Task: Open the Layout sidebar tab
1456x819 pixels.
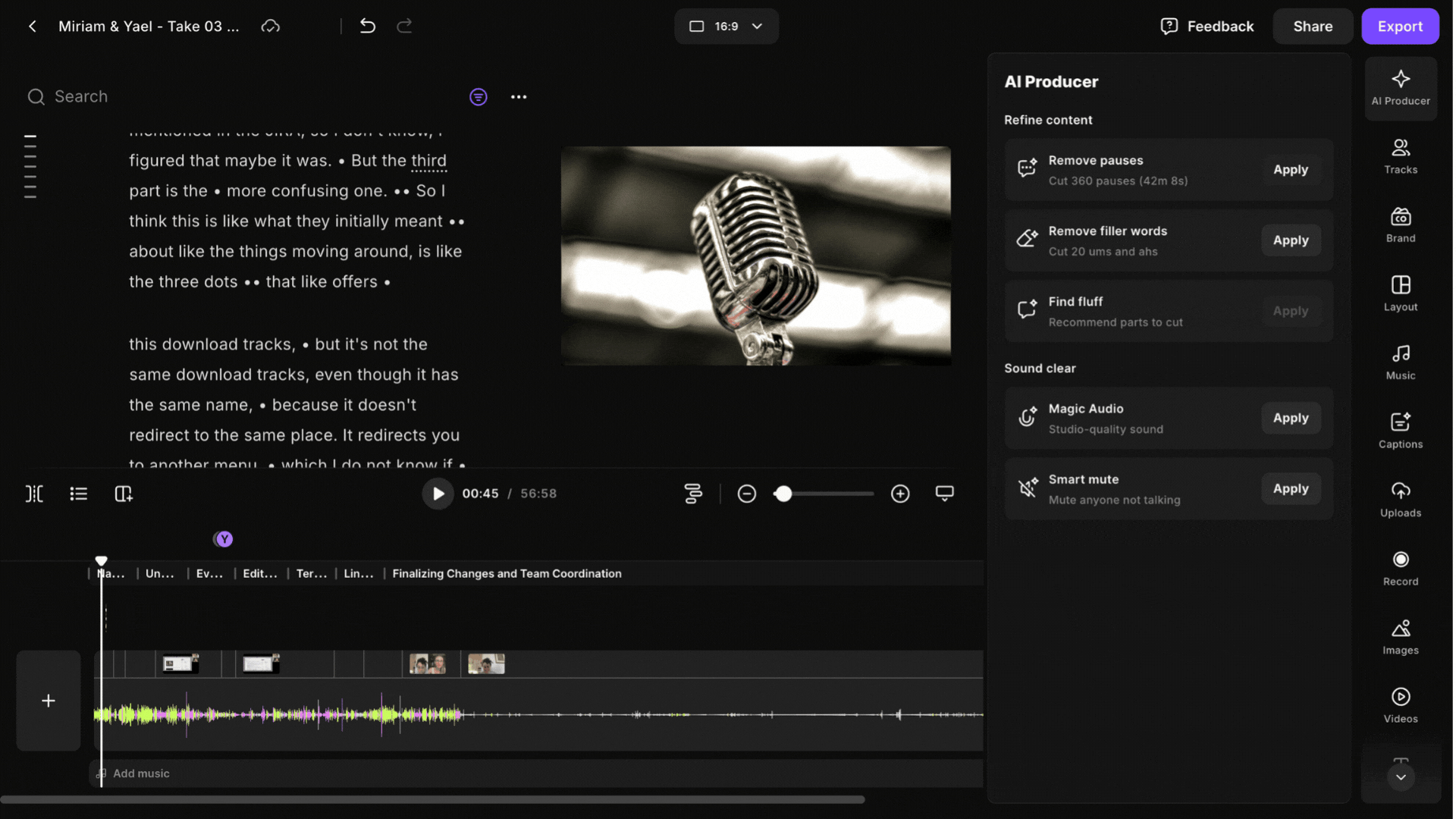Action: pos(1401,294)
